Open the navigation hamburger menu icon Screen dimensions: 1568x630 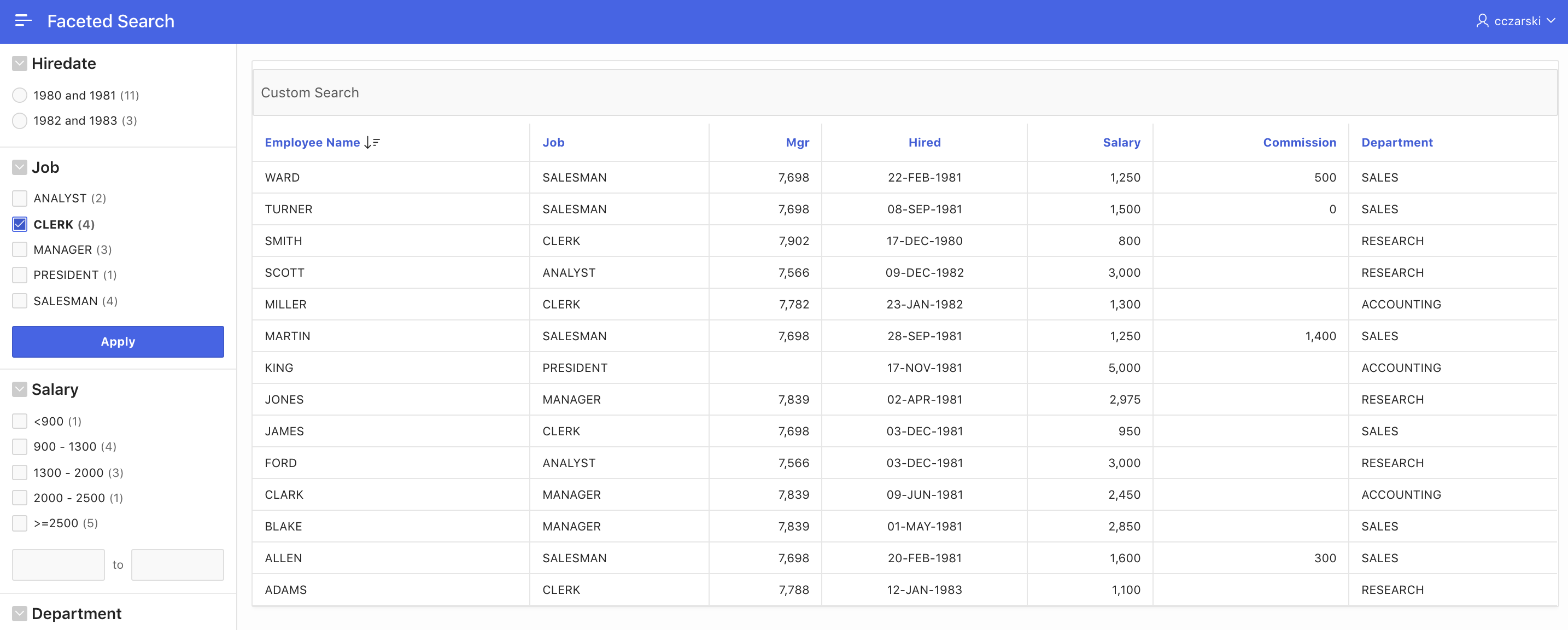(24, 20)
